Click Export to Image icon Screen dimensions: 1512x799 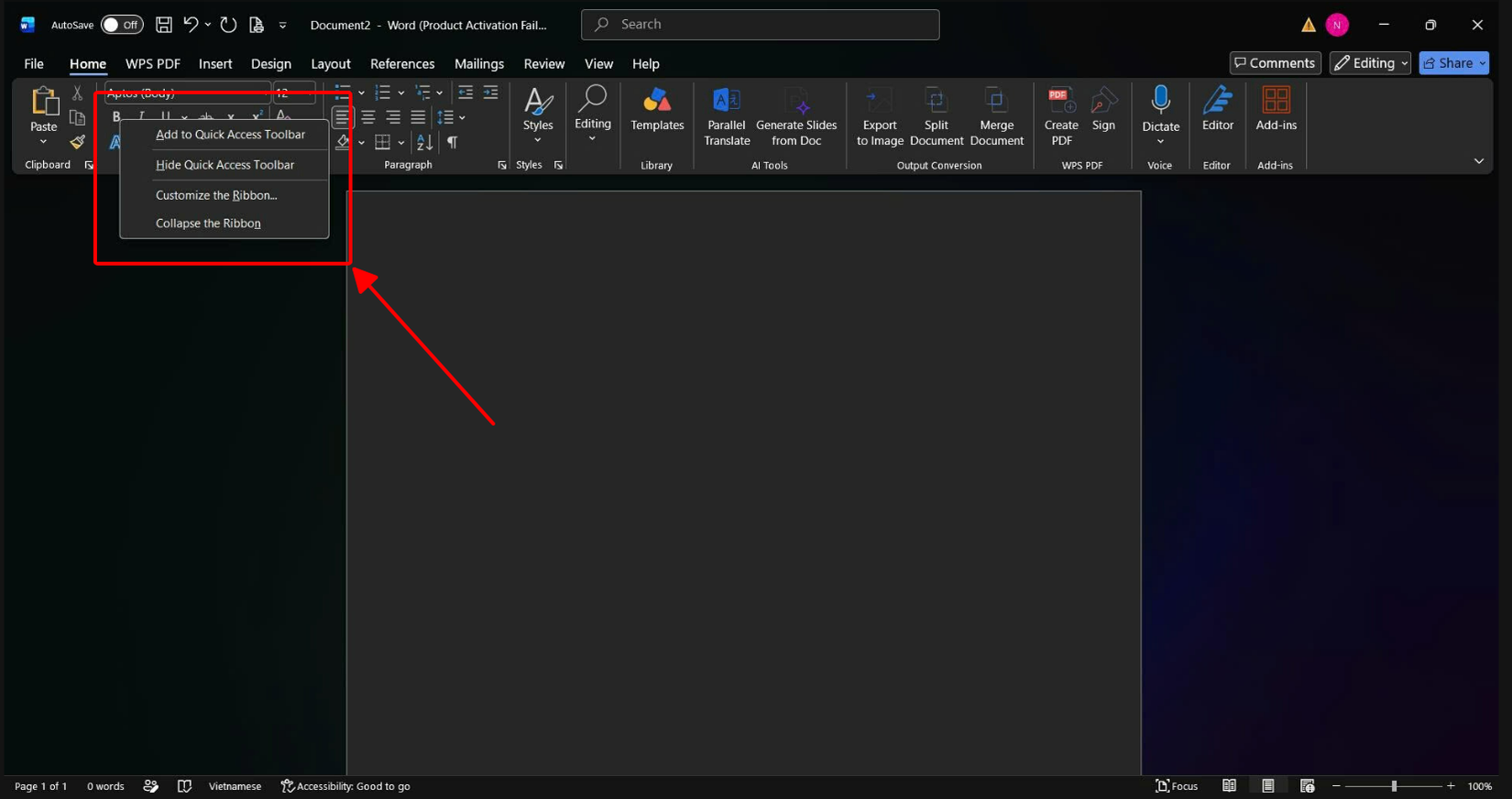(880, 116)
